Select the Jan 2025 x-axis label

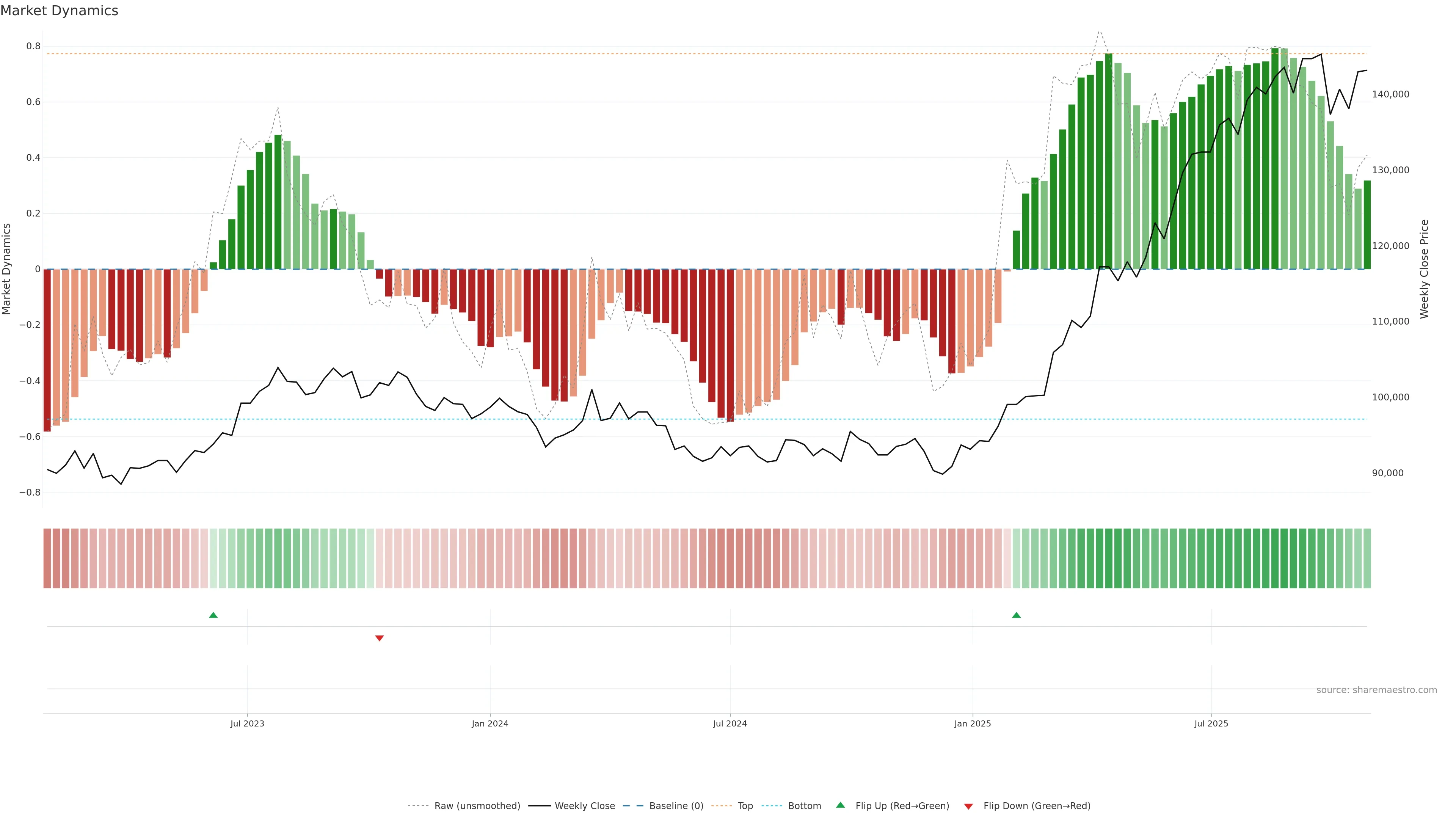[x=972, y=723]
